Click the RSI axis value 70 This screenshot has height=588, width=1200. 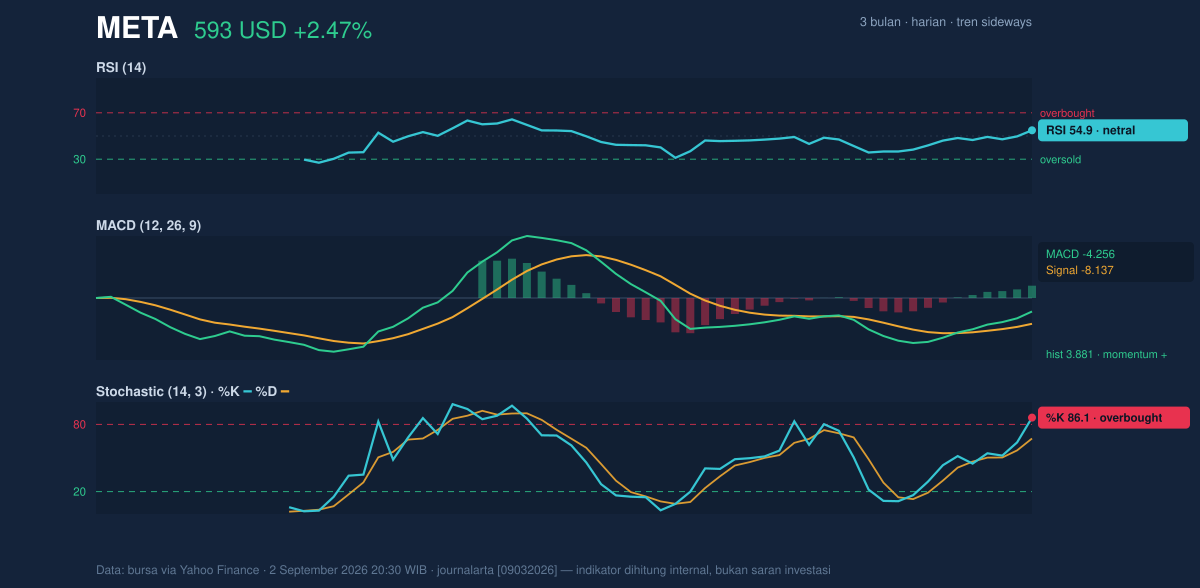79,113
